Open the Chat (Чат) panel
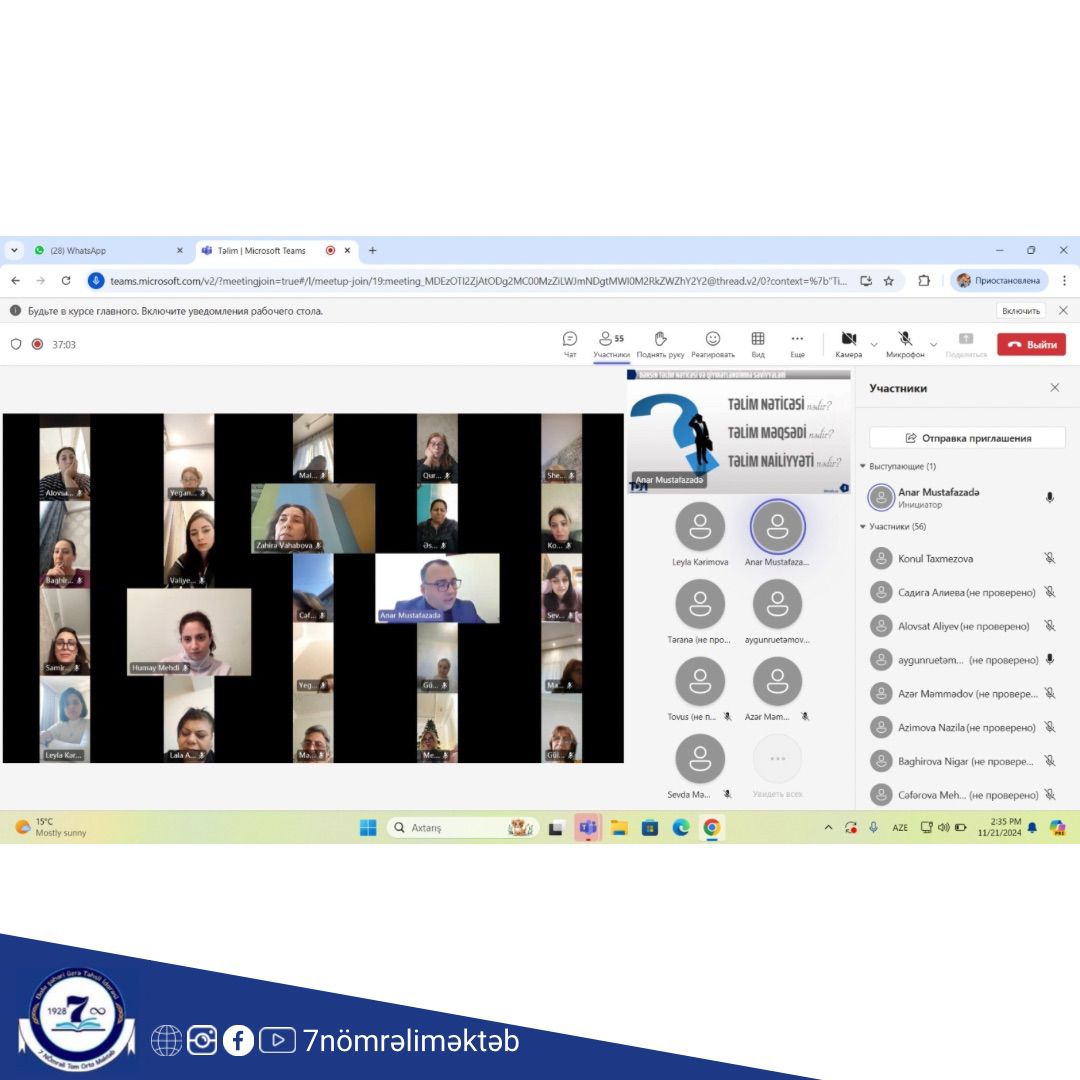This screenshot has width=1080, height=1080. 570,344
